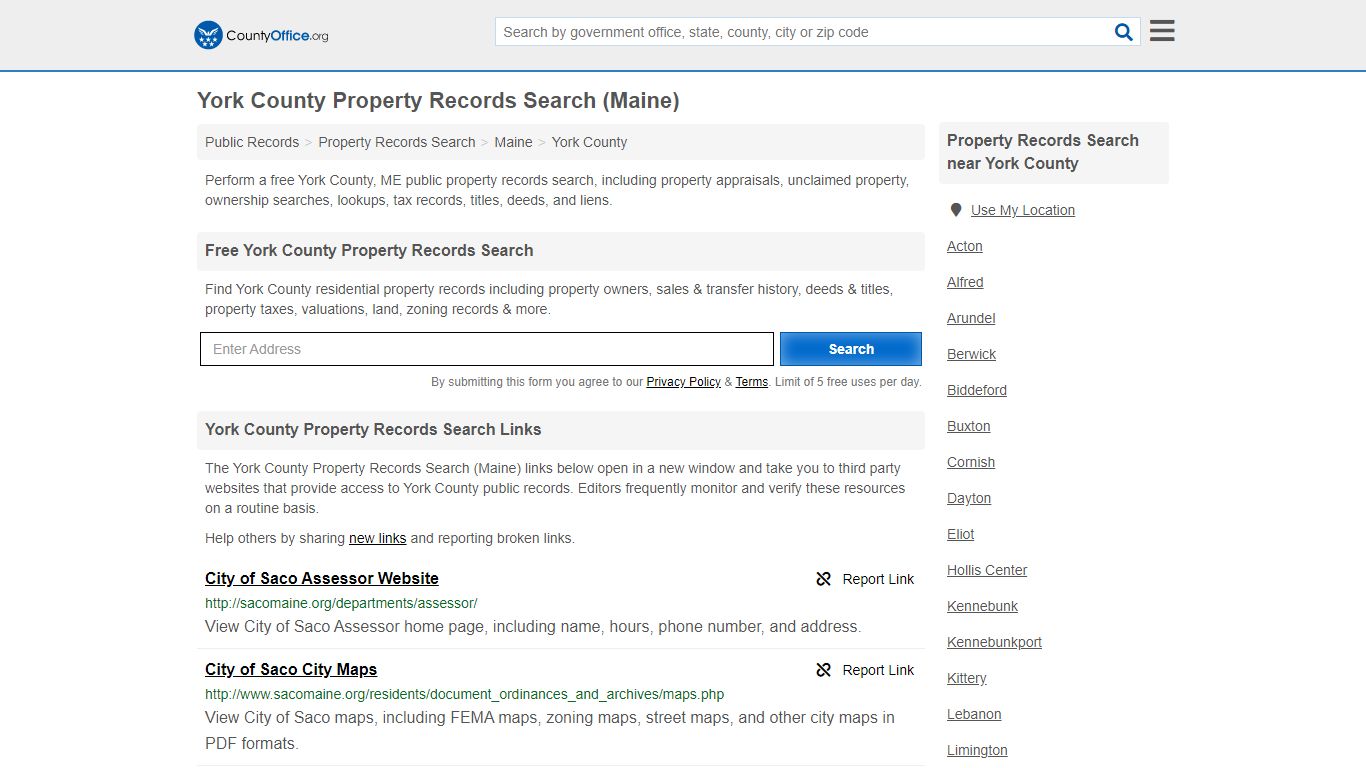Open the Property Records Search breadcrumb
This screenshot has height=768, width=1366.
pyautogui.click(x=397, y=142)
